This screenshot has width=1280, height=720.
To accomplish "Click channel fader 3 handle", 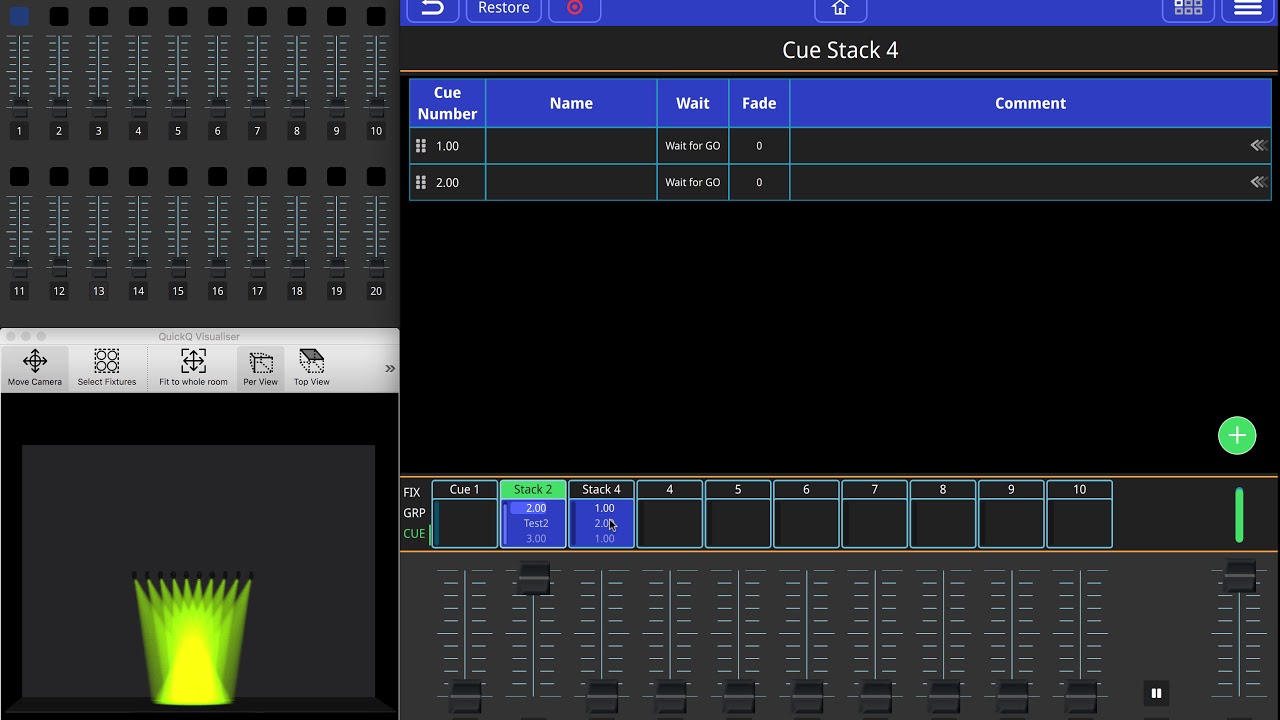I will (x=98, y=107).
